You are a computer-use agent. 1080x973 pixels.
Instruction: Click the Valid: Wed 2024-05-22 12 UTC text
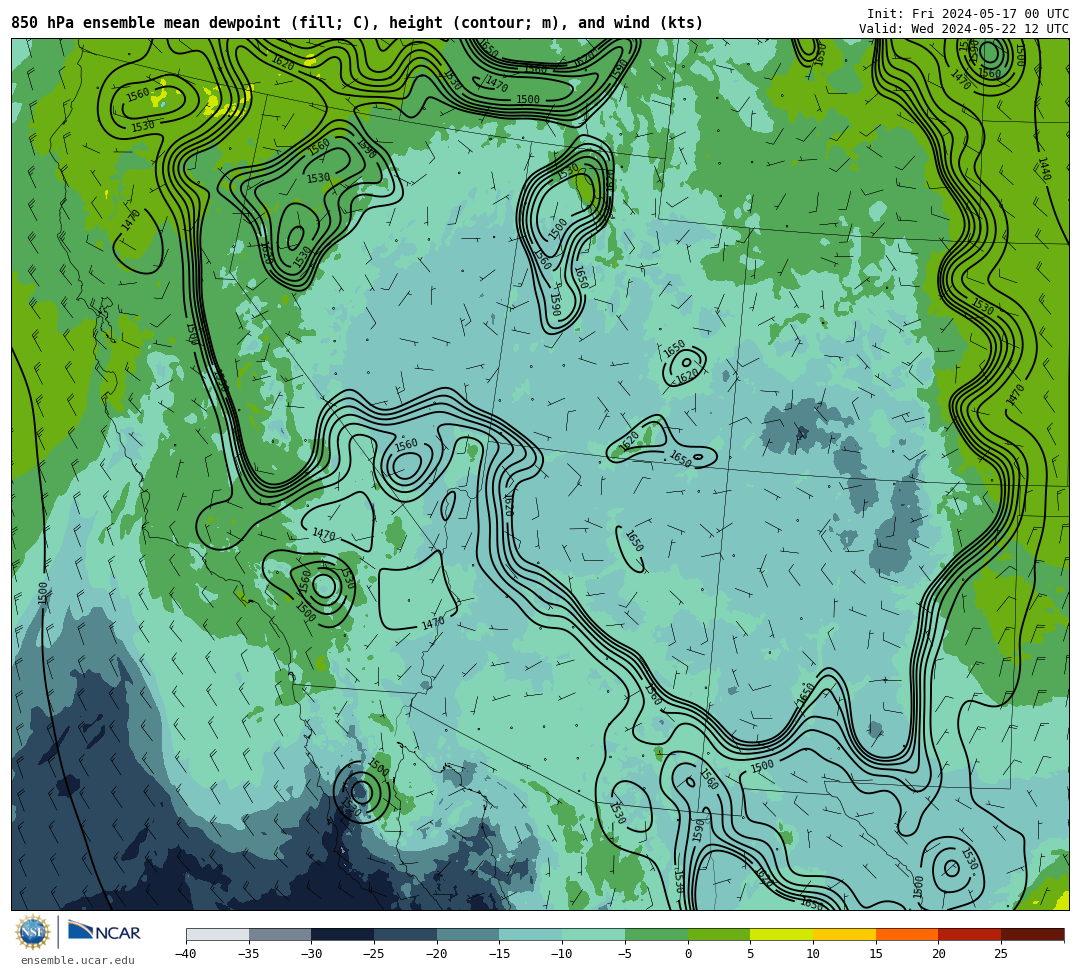964,29
